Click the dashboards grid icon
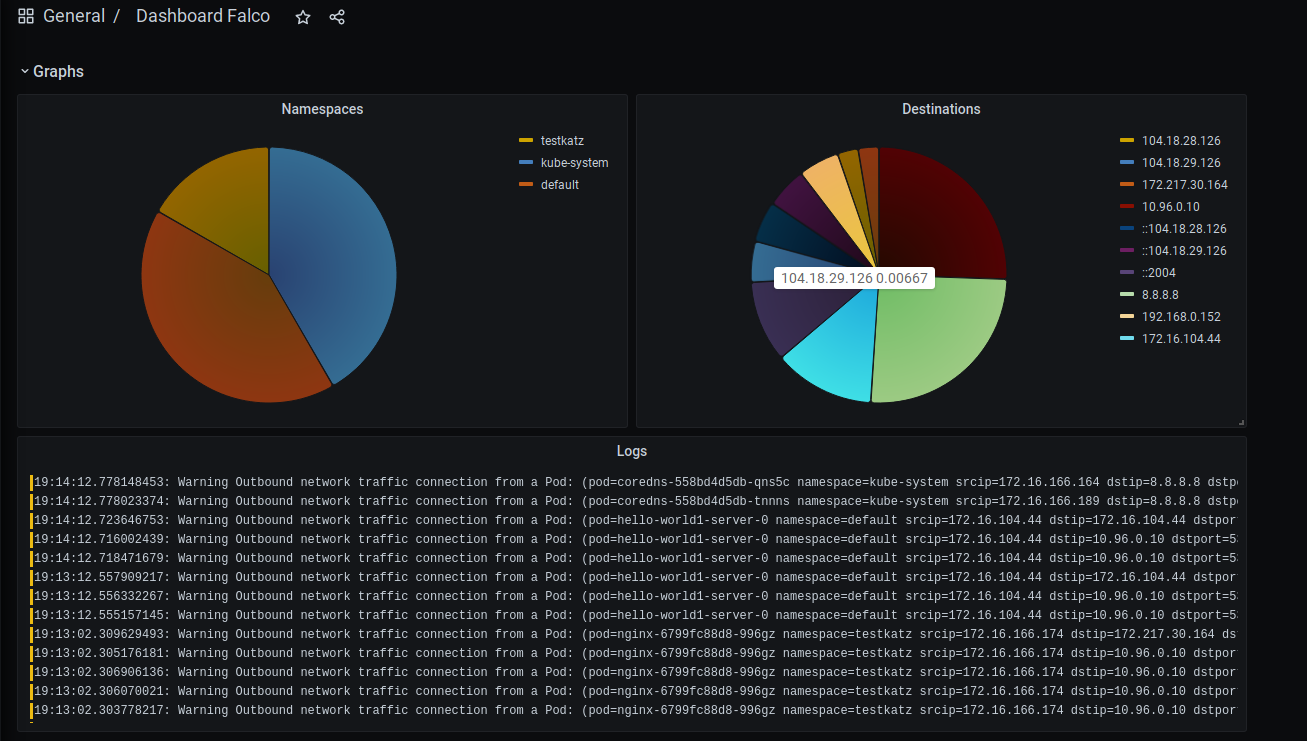 tap(26, 16)
